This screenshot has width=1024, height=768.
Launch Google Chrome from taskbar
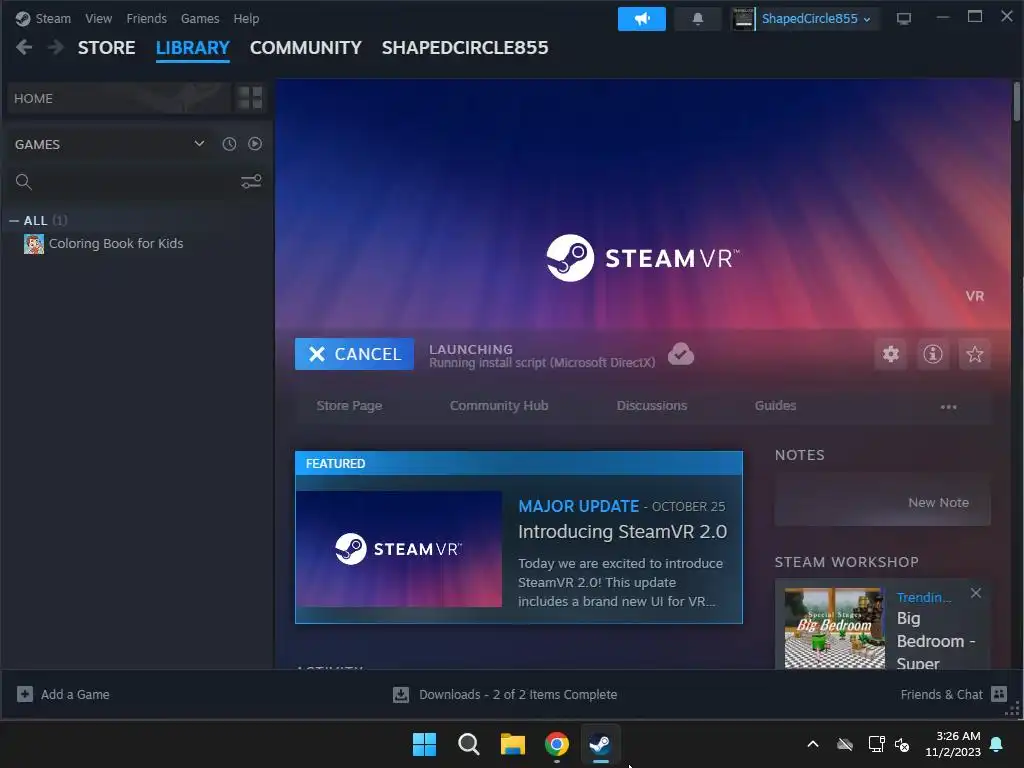(556, 744)
